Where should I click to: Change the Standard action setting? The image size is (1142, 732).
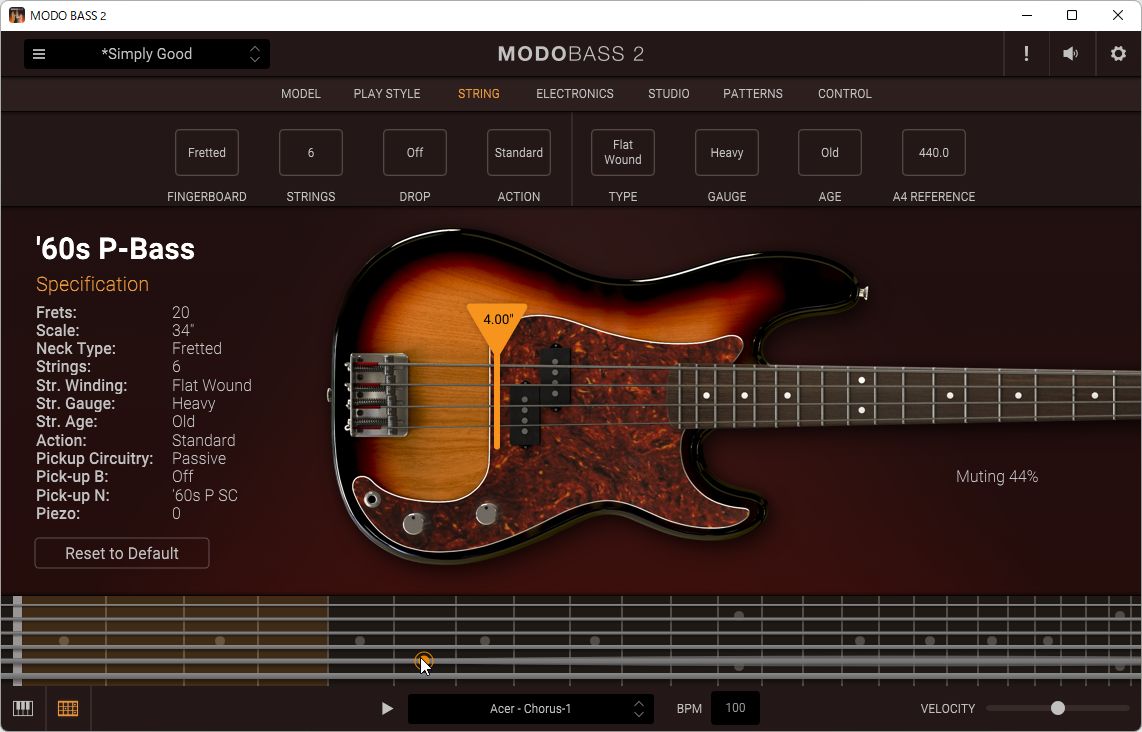[x=519, y=153]
